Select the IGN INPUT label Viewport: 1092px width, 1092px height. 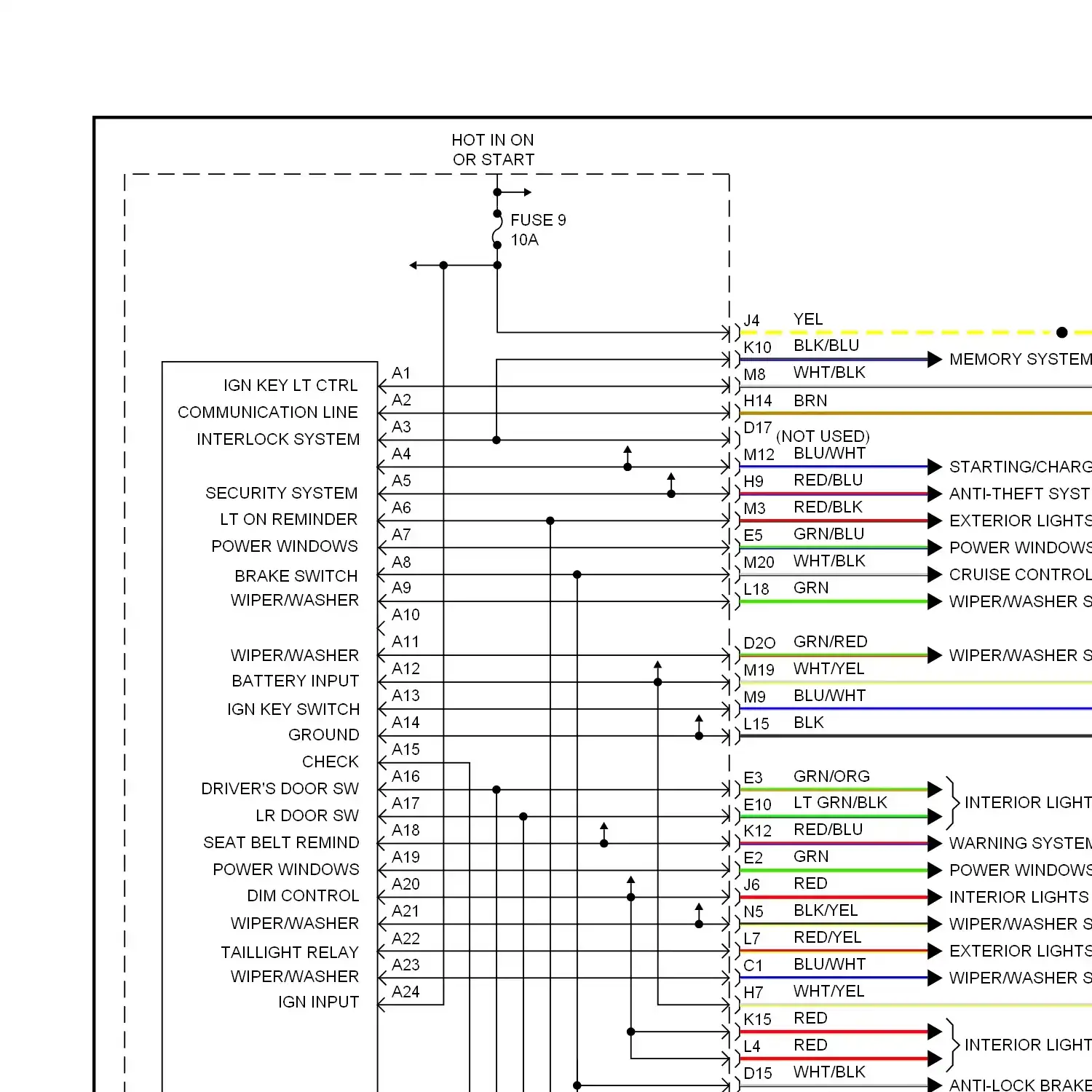click(x=319, y=1002)
